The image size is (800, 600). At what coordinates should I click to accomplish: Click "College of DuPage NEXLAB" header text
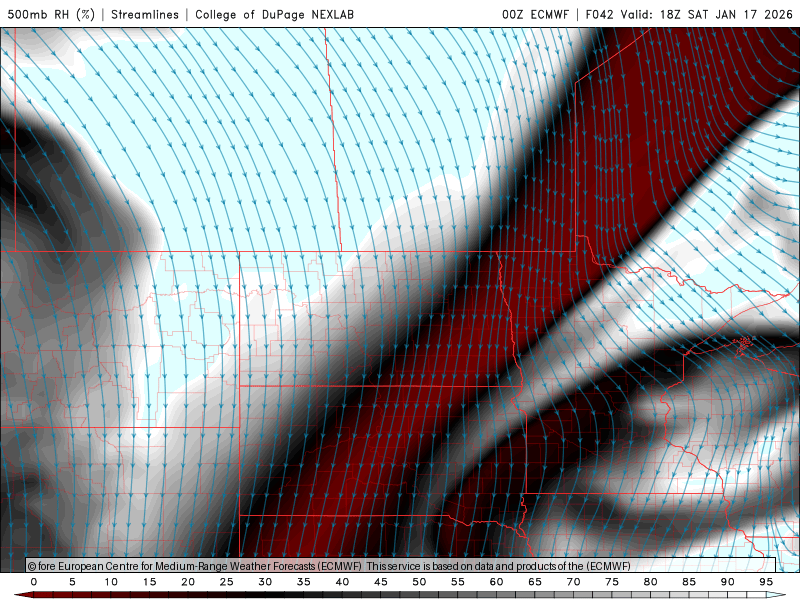(274, 14)
